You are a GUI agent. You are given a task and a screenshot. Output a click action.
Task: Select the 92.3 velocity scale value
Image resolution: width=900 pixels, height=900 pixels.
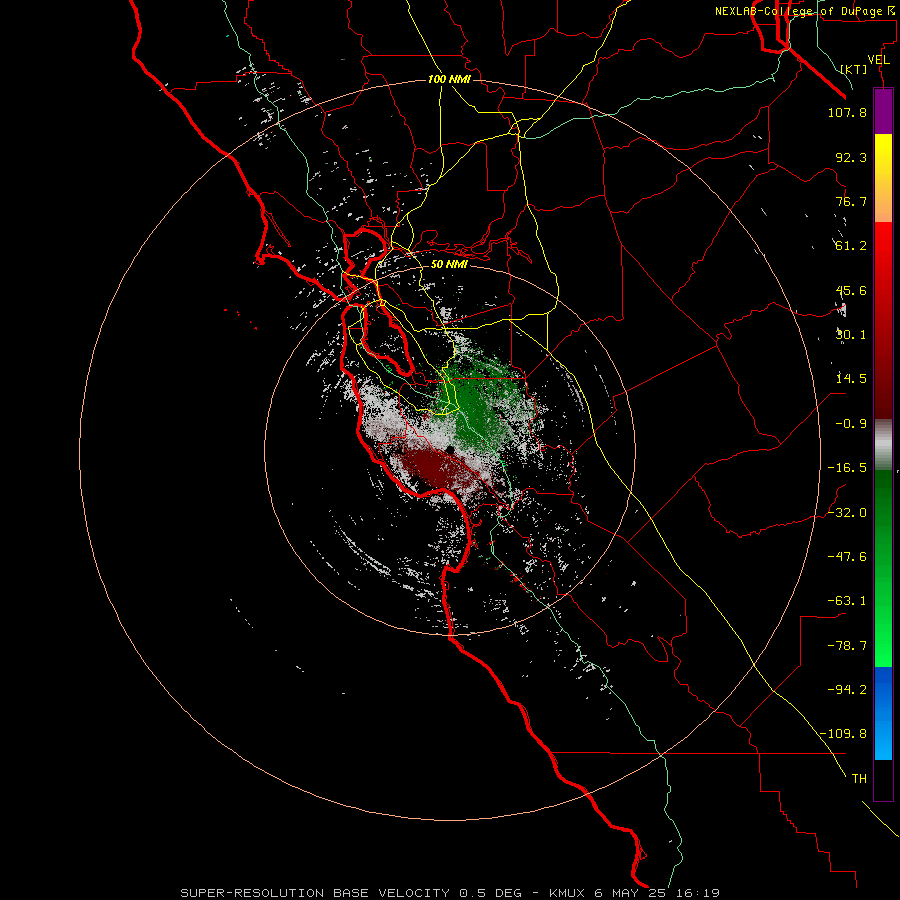point(851,157)
